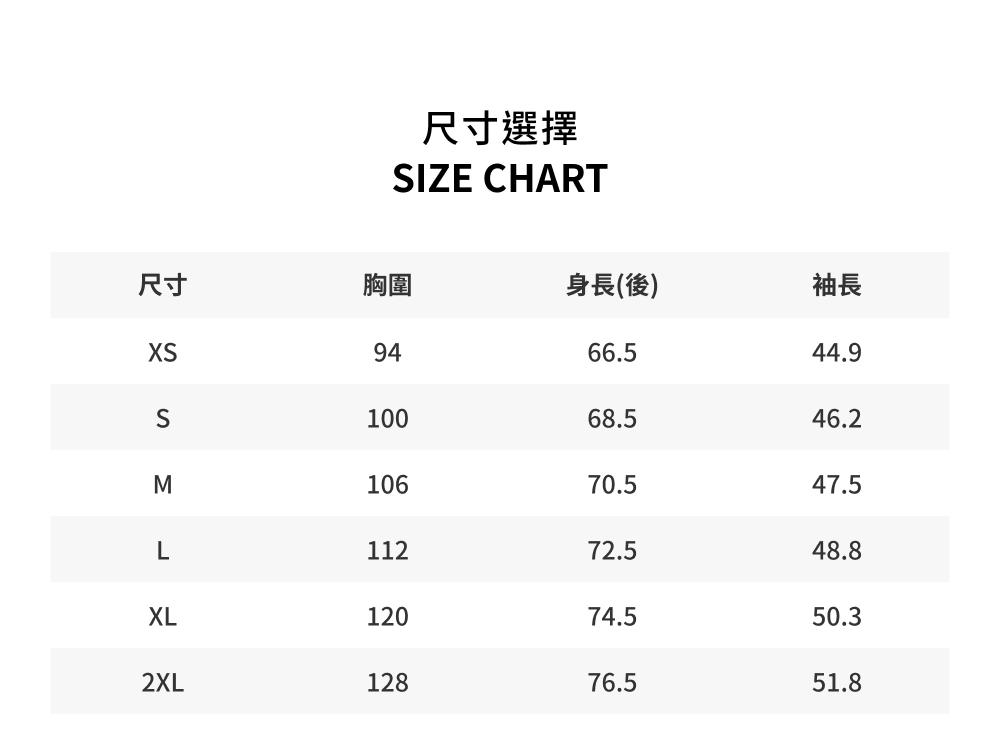Click the XL size row label

tap(163, 617)
